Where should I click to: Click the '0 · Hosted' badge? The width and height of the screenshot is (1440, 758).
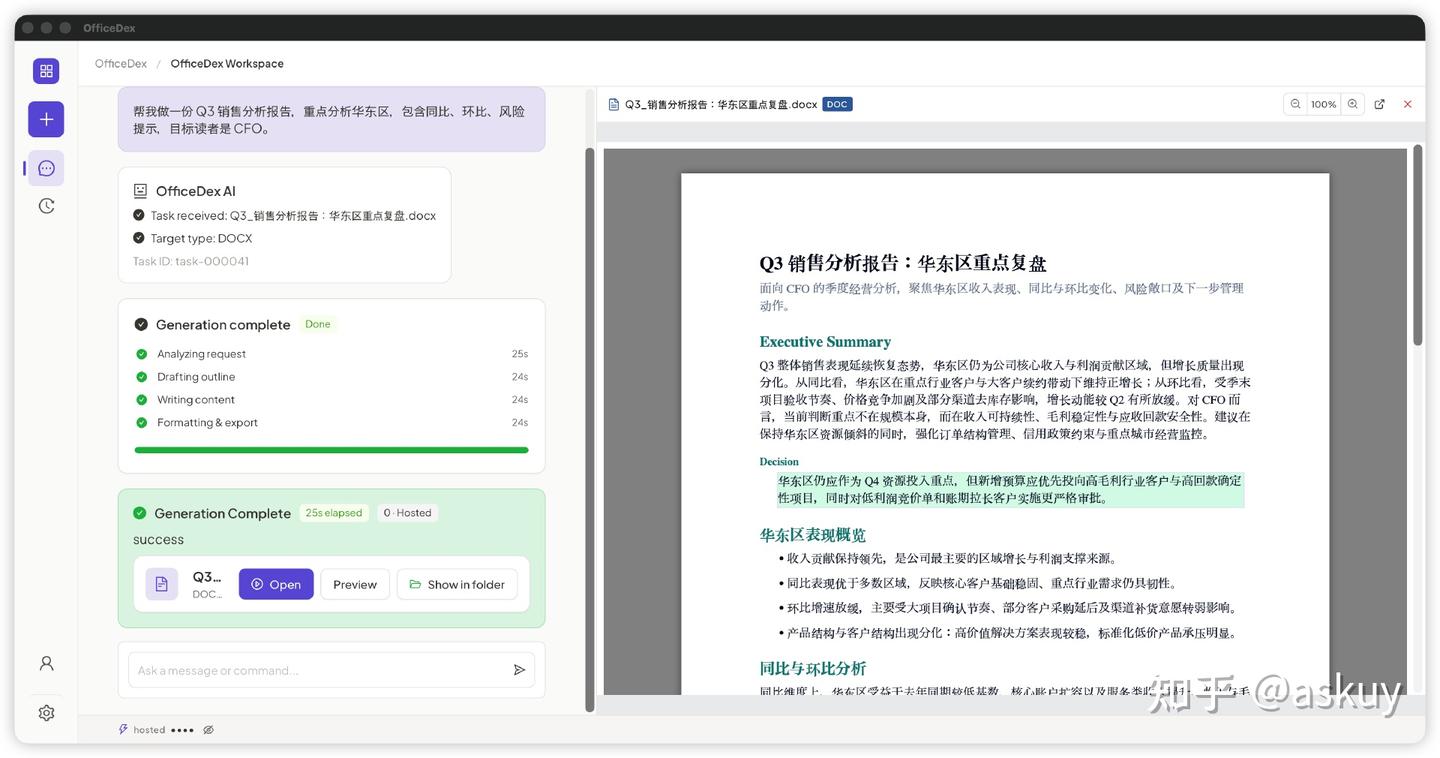tap(407, 513)
